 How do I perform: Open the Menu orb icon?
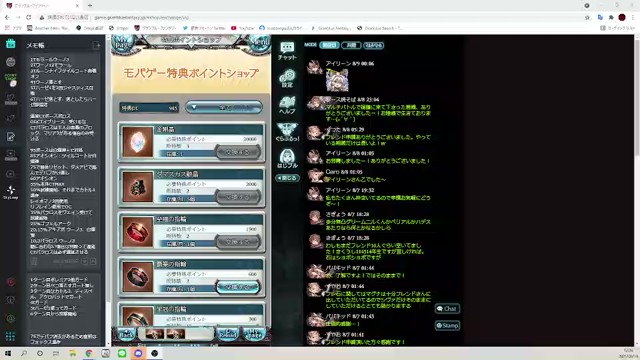click(x=259, y=44)
